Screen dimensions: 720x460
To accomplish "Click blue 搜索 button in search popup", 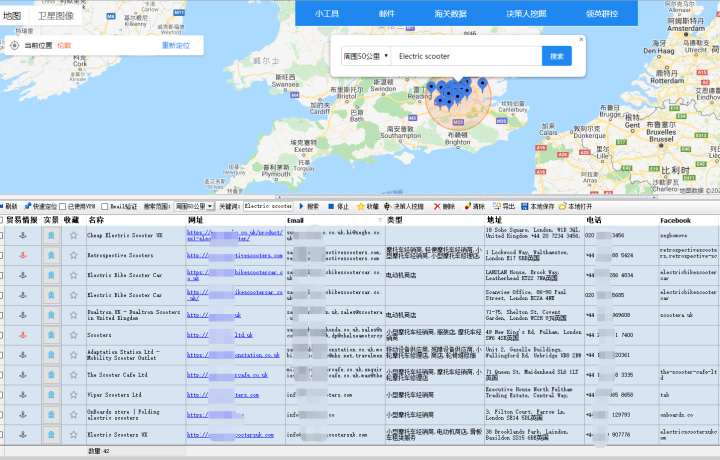I will (557, 56).
